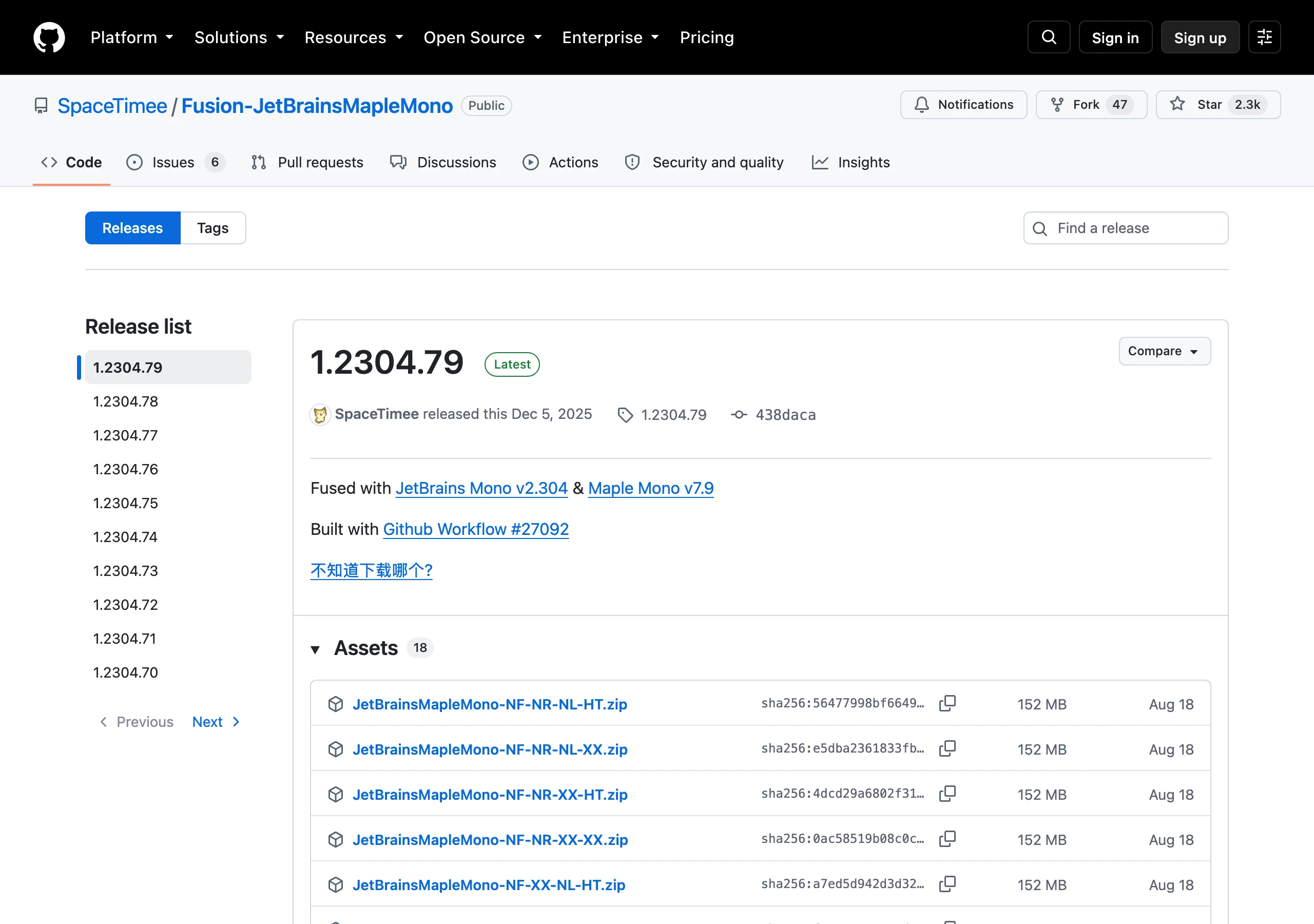The height and width of the screenshot is (924, 1314).
Task: Click package icon of NF-NR-XX-HT.zip
Action: (x=336, y=795)
